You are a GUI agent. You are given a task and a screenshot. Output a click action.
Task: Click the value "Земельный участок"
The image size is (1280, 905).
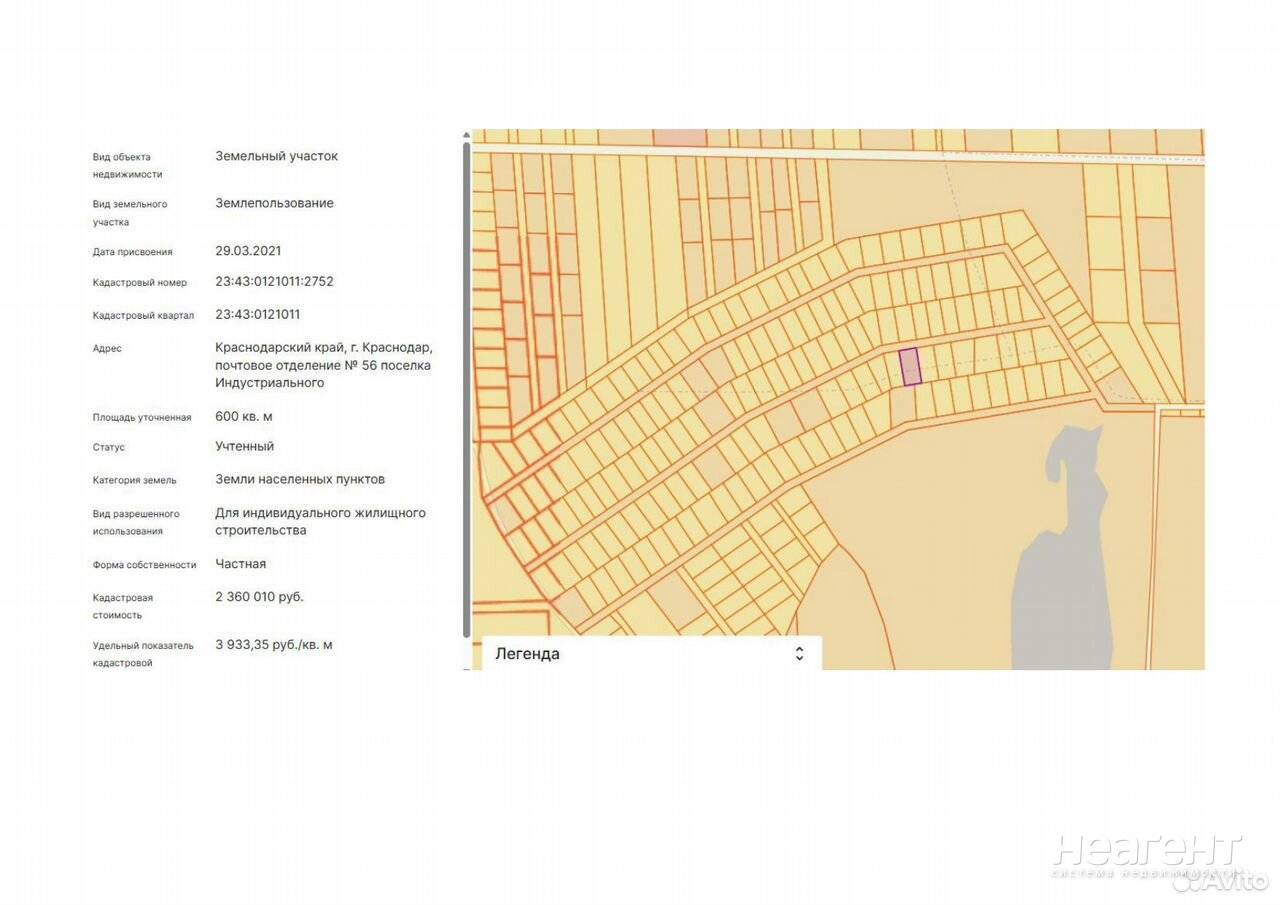coord(277,156)
